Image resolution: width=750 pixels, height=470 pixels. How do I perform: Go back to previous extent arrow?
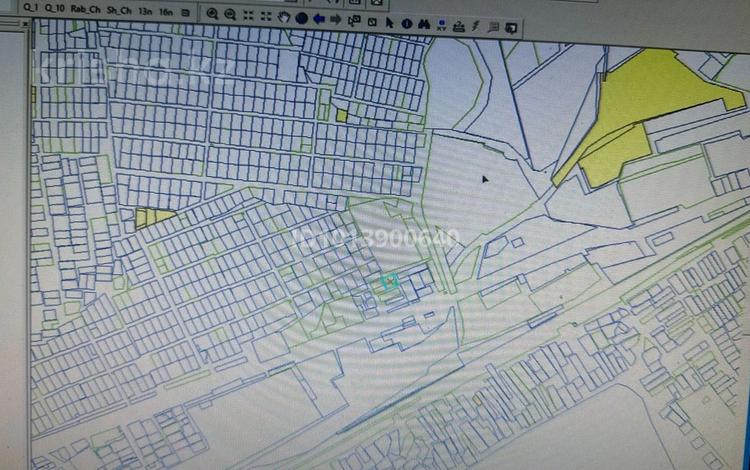[x=319, y=19]
